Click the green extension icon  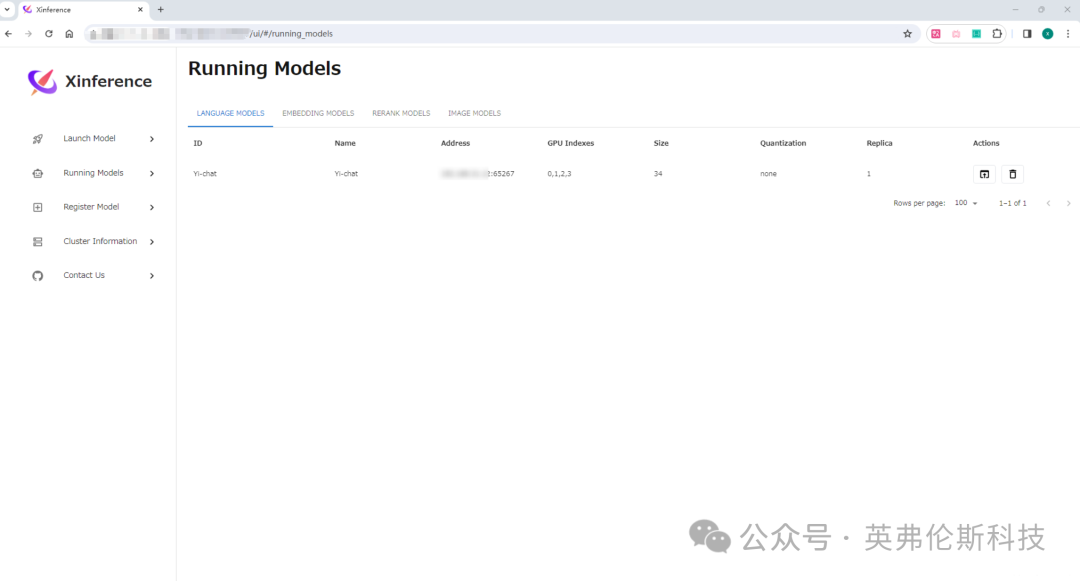(x=977, y=34)
